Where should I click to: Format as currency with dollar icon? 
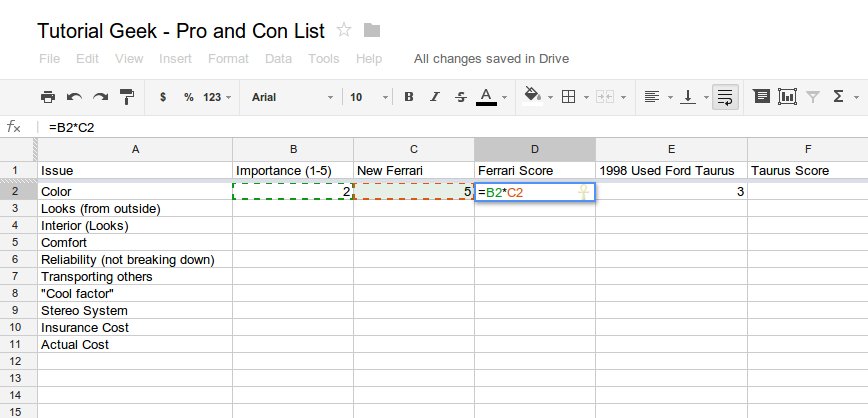[163, 97]
